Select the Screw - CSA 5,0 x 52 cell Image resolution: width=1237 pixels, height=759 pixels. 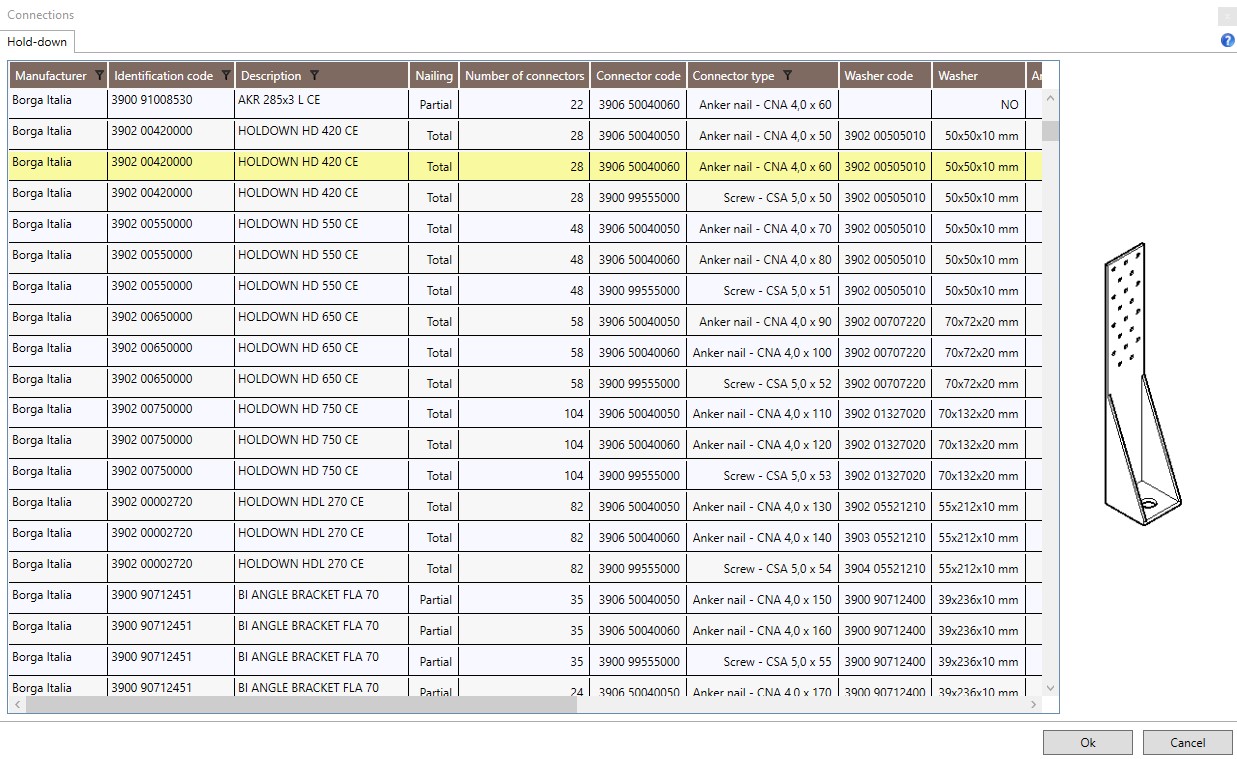(763, 383)
